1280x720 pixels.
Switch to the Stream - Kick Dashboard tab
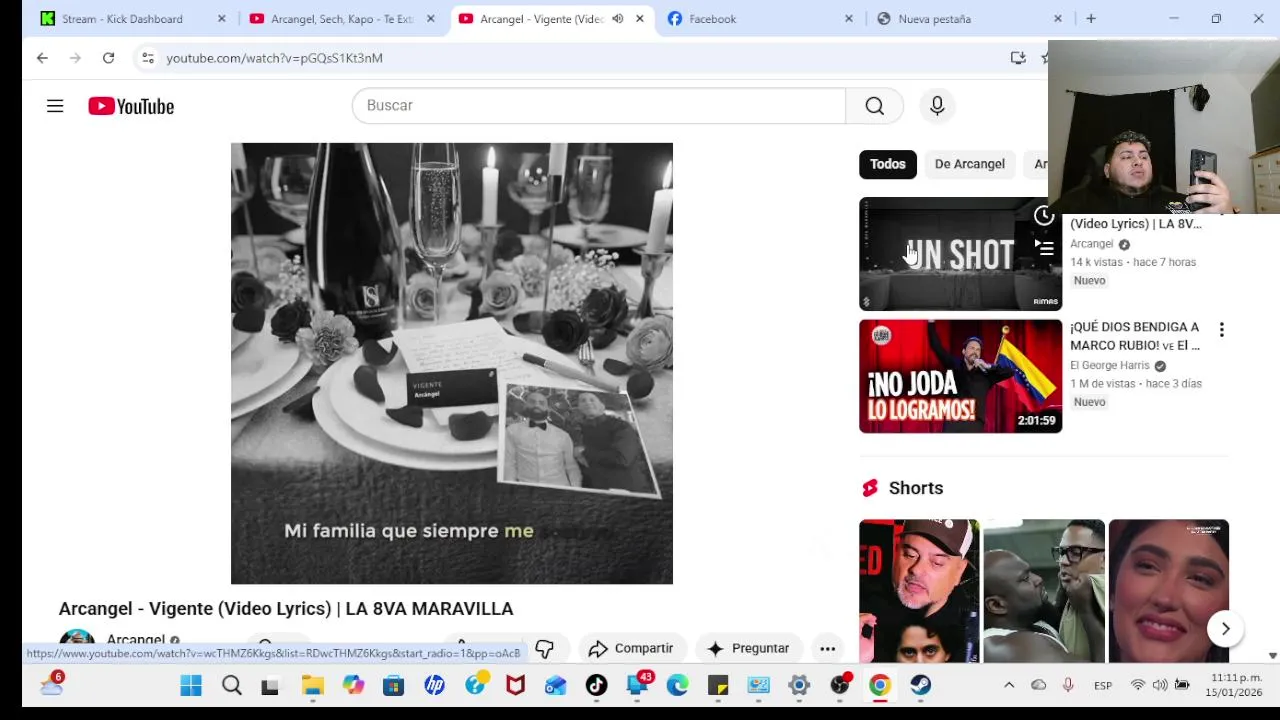(122, 19)
